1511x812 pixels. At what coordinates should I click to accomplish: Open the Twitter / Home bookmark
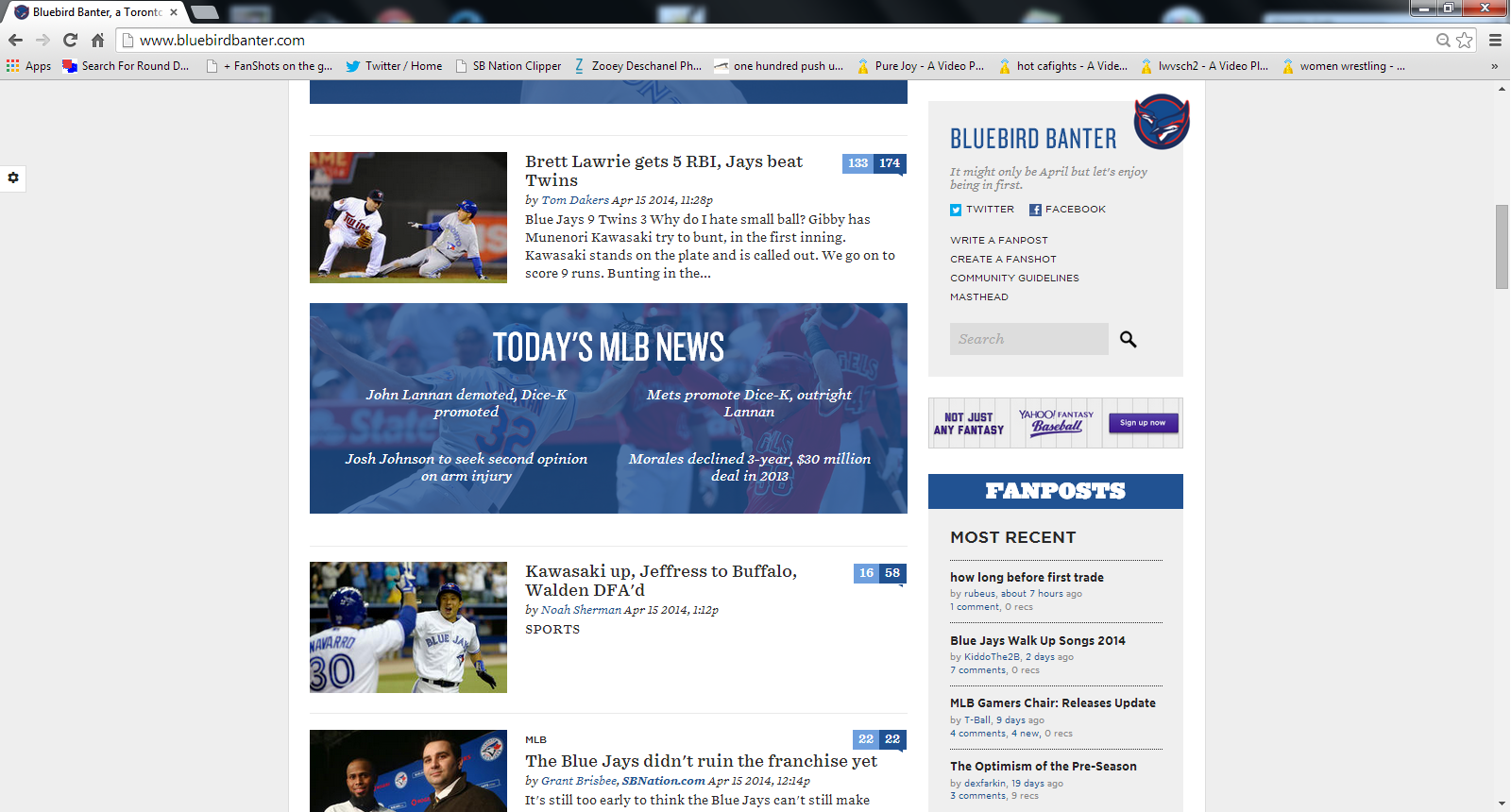[394, 66]
